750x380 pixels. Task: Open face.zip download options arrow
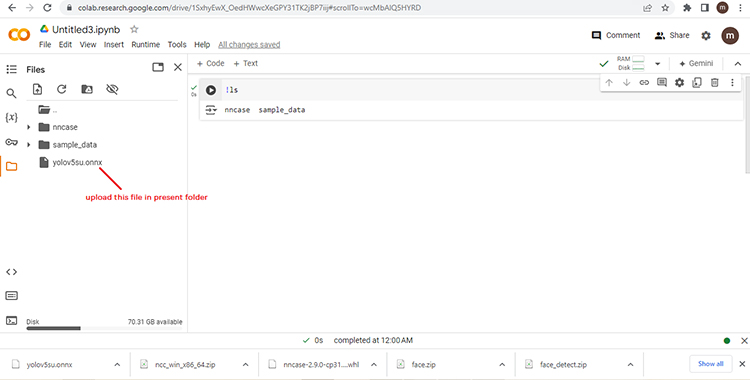point(502,365)
